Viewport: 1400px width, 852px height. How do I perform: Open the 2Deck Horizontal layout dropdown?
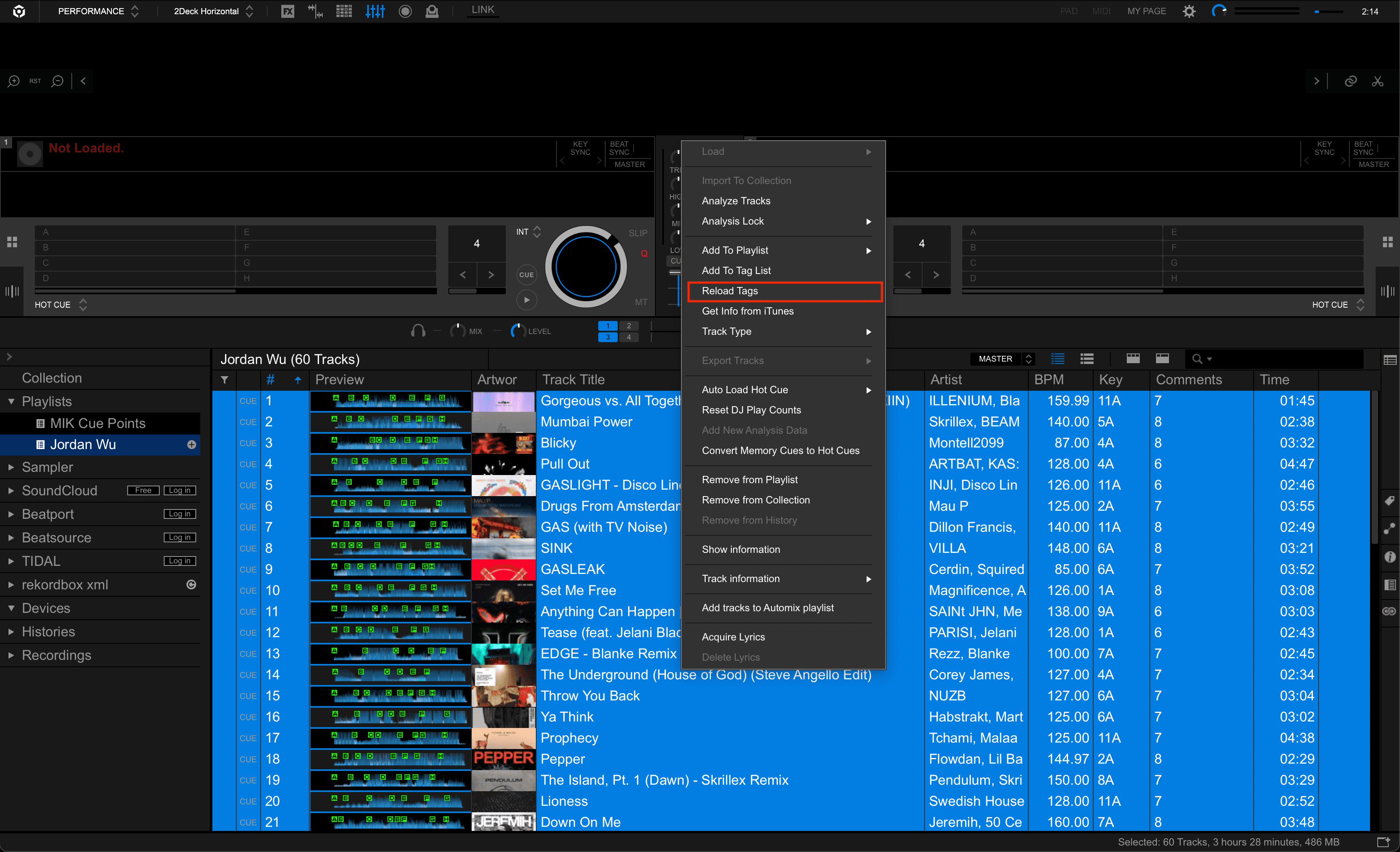tap(213, 11)
